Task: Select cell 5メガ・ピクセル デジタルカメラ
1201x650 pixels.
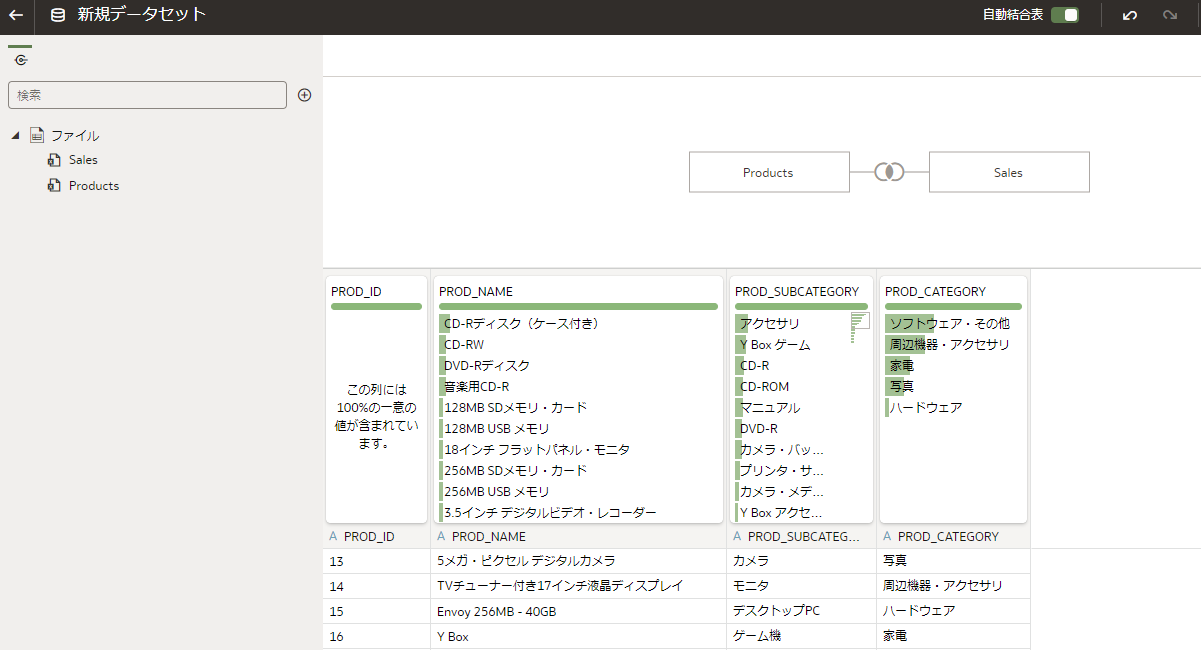Action: click(x=578, y=561)
